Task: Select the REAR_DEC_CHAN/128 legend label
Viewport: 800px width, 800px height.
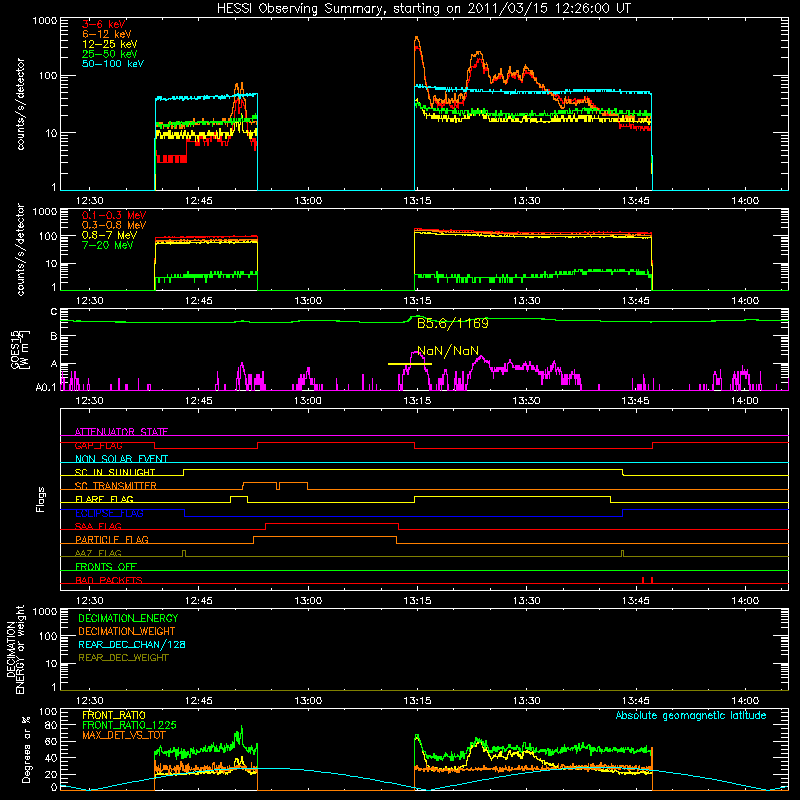Action: (132, 645)
